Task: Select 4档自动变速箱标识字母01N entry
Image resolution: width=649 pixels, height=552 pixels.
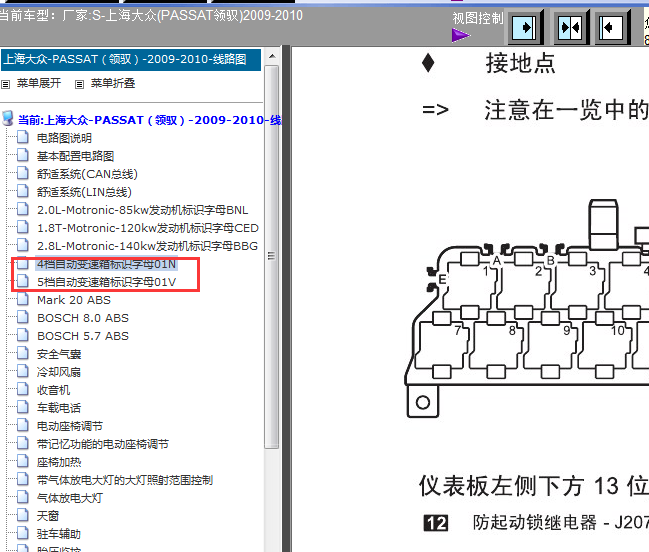Action: [x=106, y=264]
